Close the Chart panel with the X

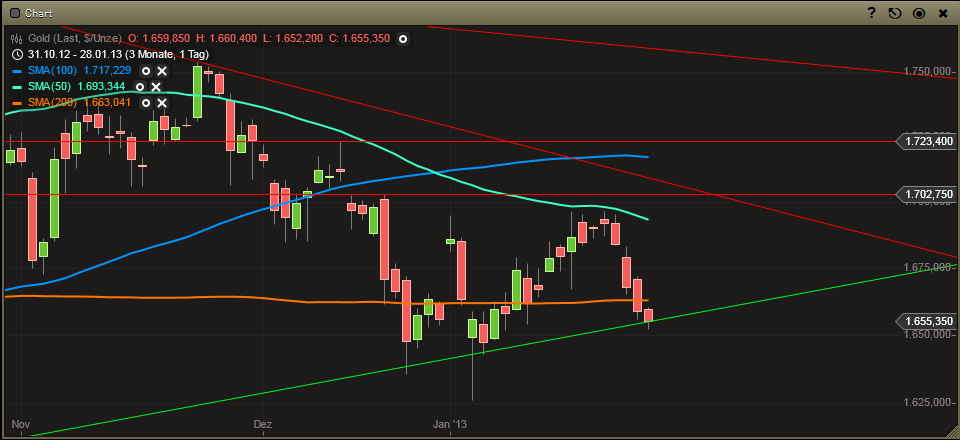coord(943,13)
